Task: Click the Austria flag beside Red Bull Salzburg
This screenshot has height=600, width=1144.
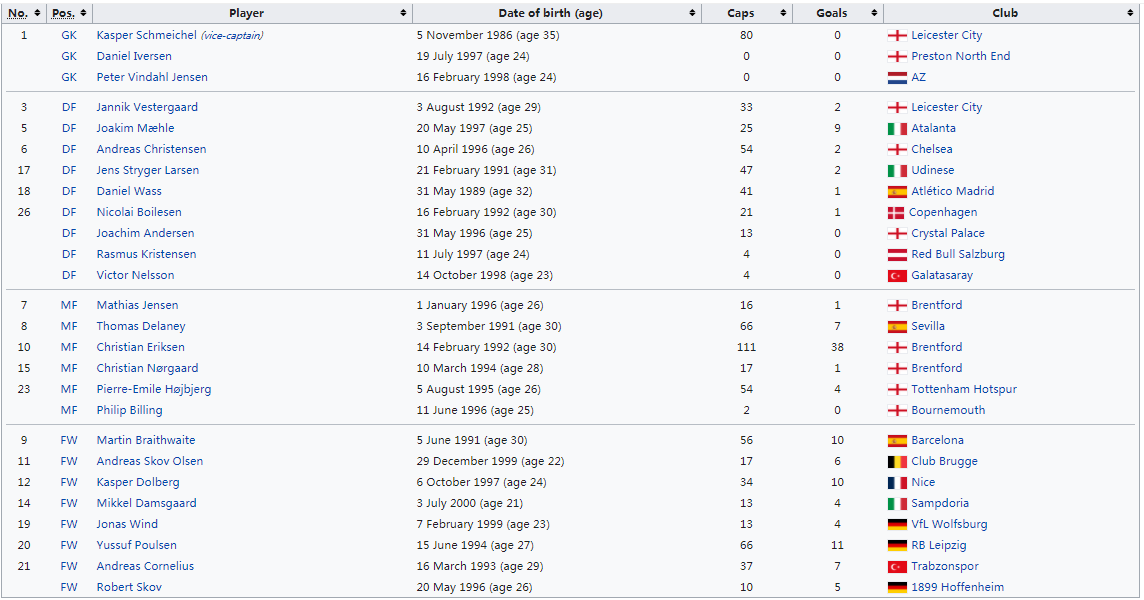Action: click(897, 255)
